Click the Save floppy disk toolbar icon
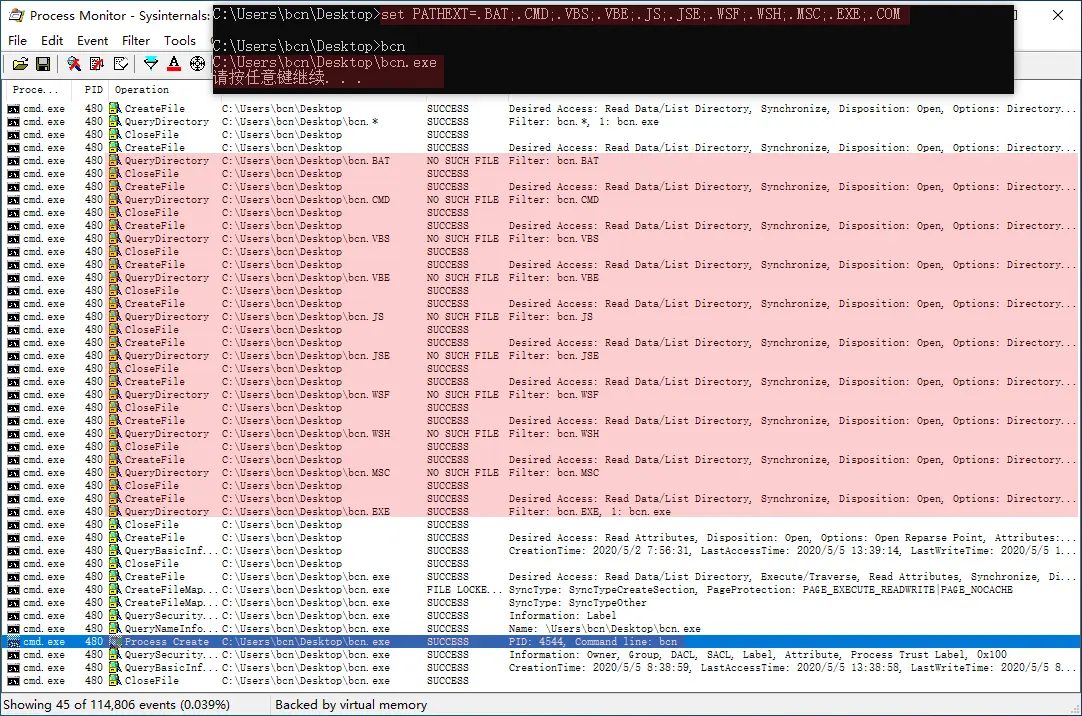Screen dimensions: 1082x716 tap(43, 64)
